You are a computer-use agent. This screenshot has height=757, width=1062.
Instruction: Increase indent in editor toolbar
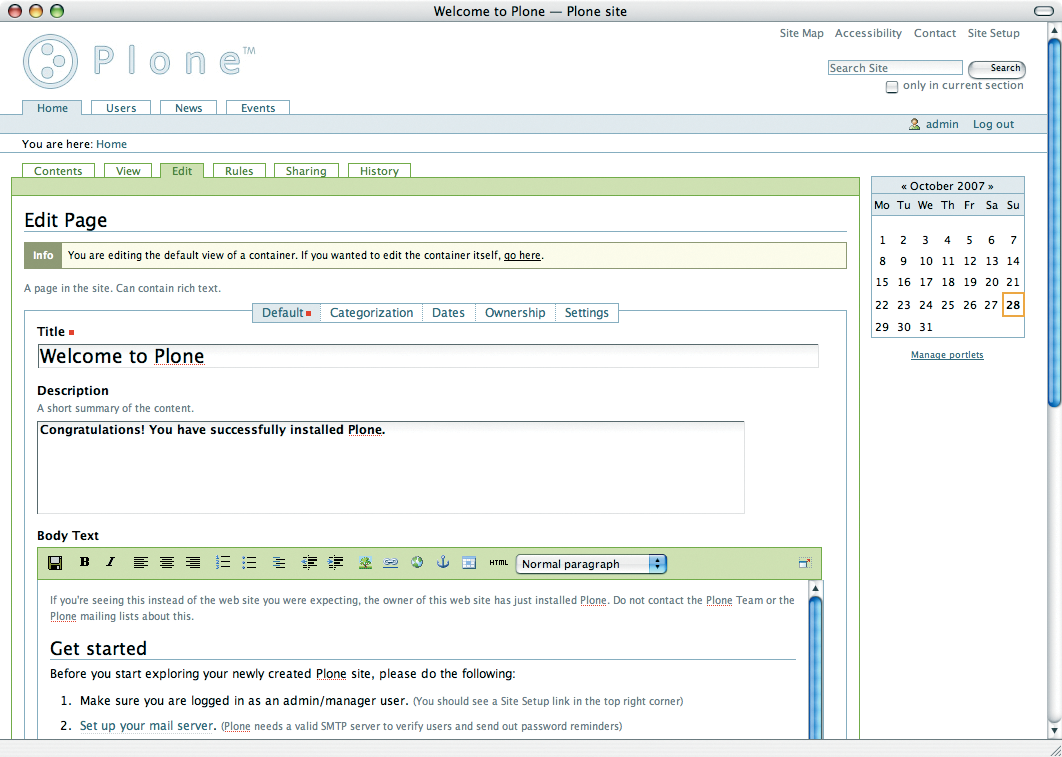point(335,562)
